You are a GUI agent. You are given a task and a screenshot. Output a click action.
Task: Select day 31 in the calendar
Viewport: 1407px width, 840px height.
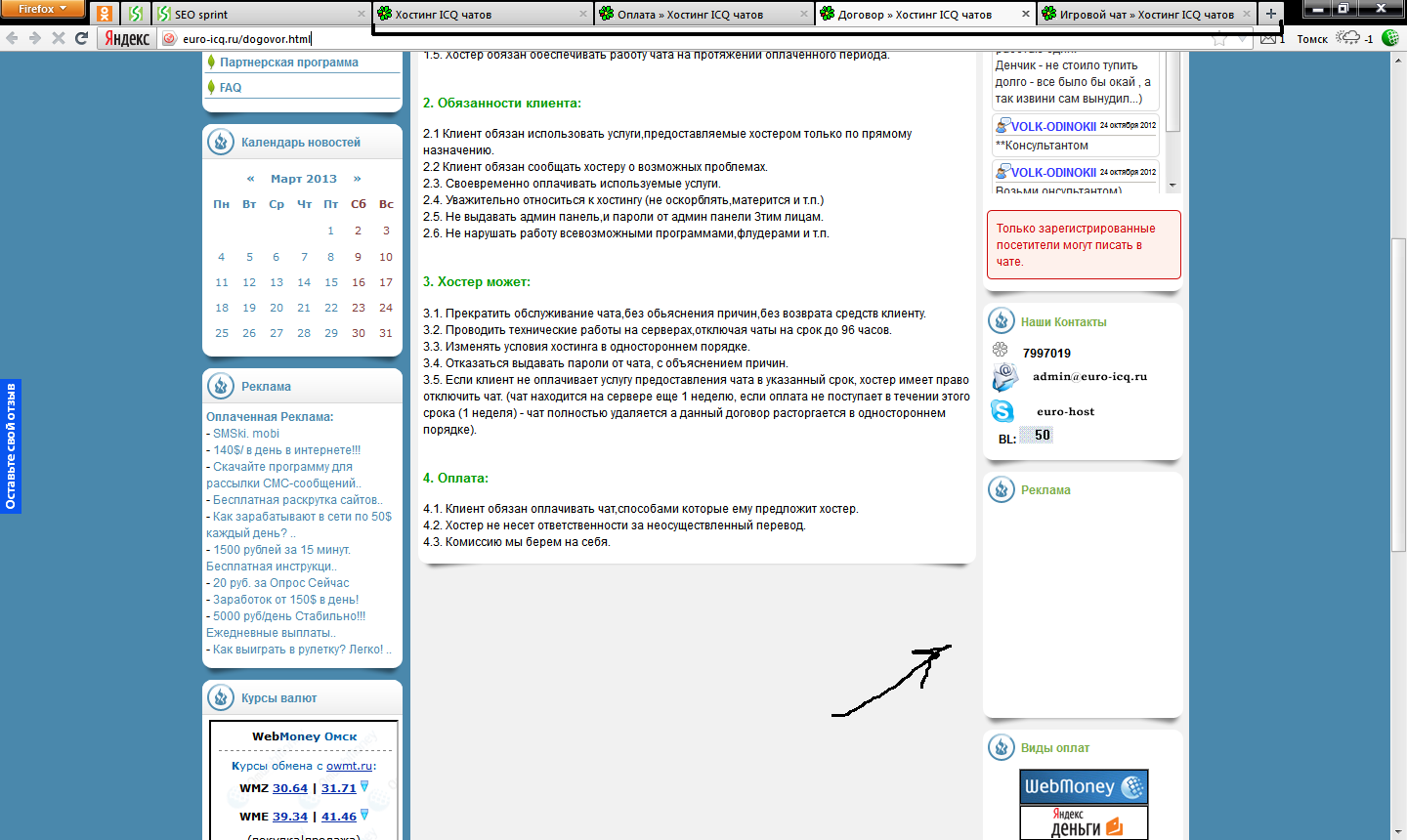tap(386, 332)
